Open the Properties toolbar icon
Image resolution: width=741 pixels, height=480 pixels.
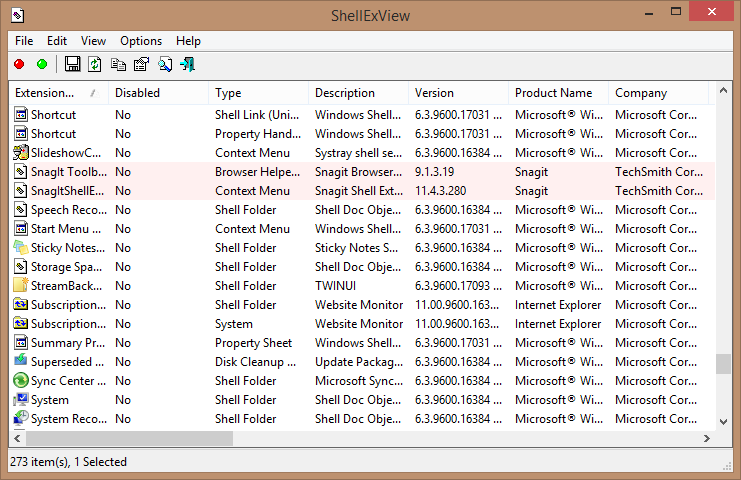coord(141,64)
